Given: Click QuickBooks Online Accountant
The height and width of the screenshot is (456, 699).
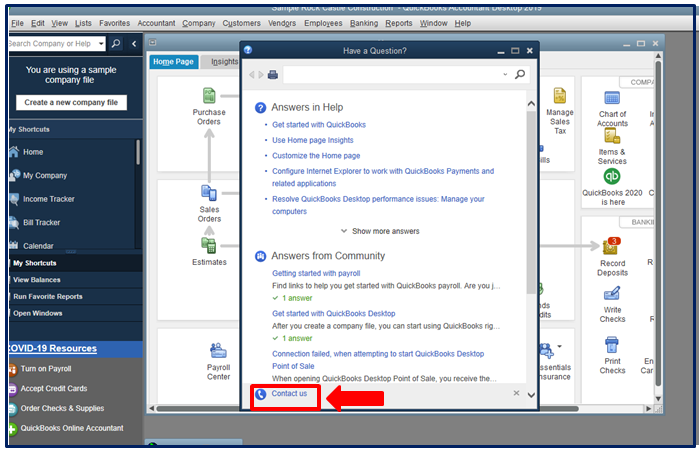Looking at the screenshot, I should [71, 428].
